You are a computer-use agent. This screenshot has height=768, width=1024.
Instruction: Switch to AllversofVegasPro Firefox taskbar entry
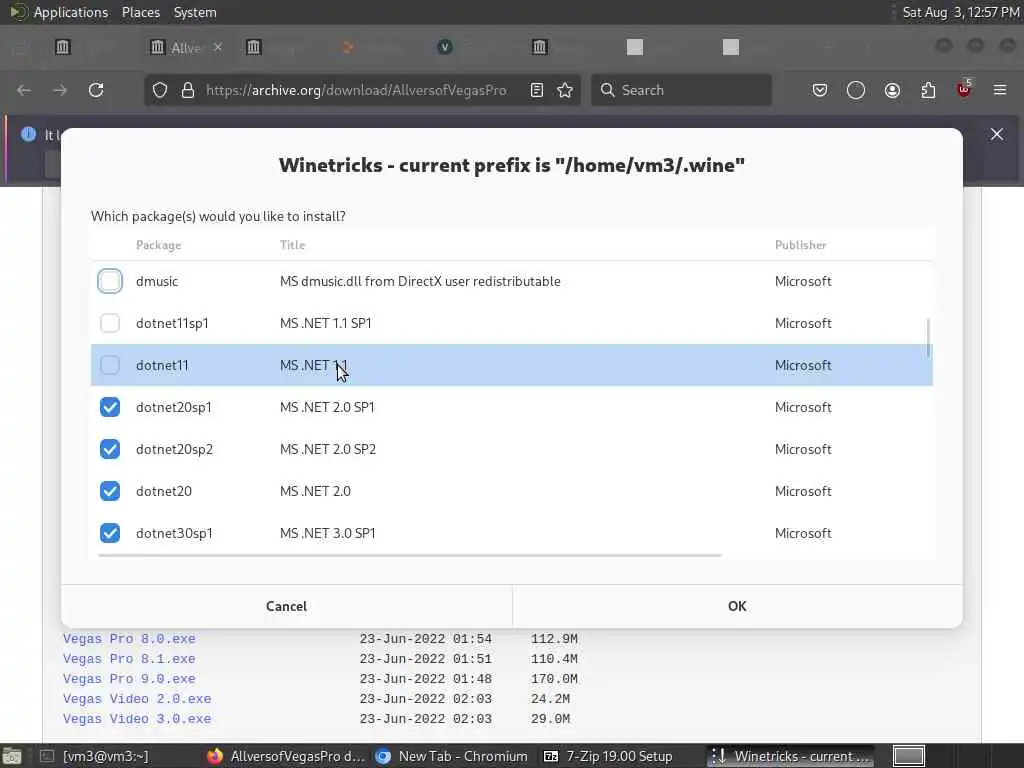pos(286,756)
